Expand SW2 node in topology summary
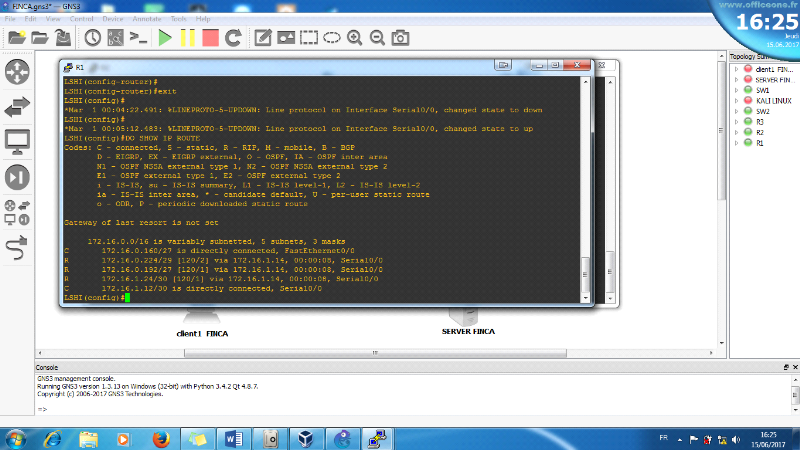800x450 pixels. point(736,111)
